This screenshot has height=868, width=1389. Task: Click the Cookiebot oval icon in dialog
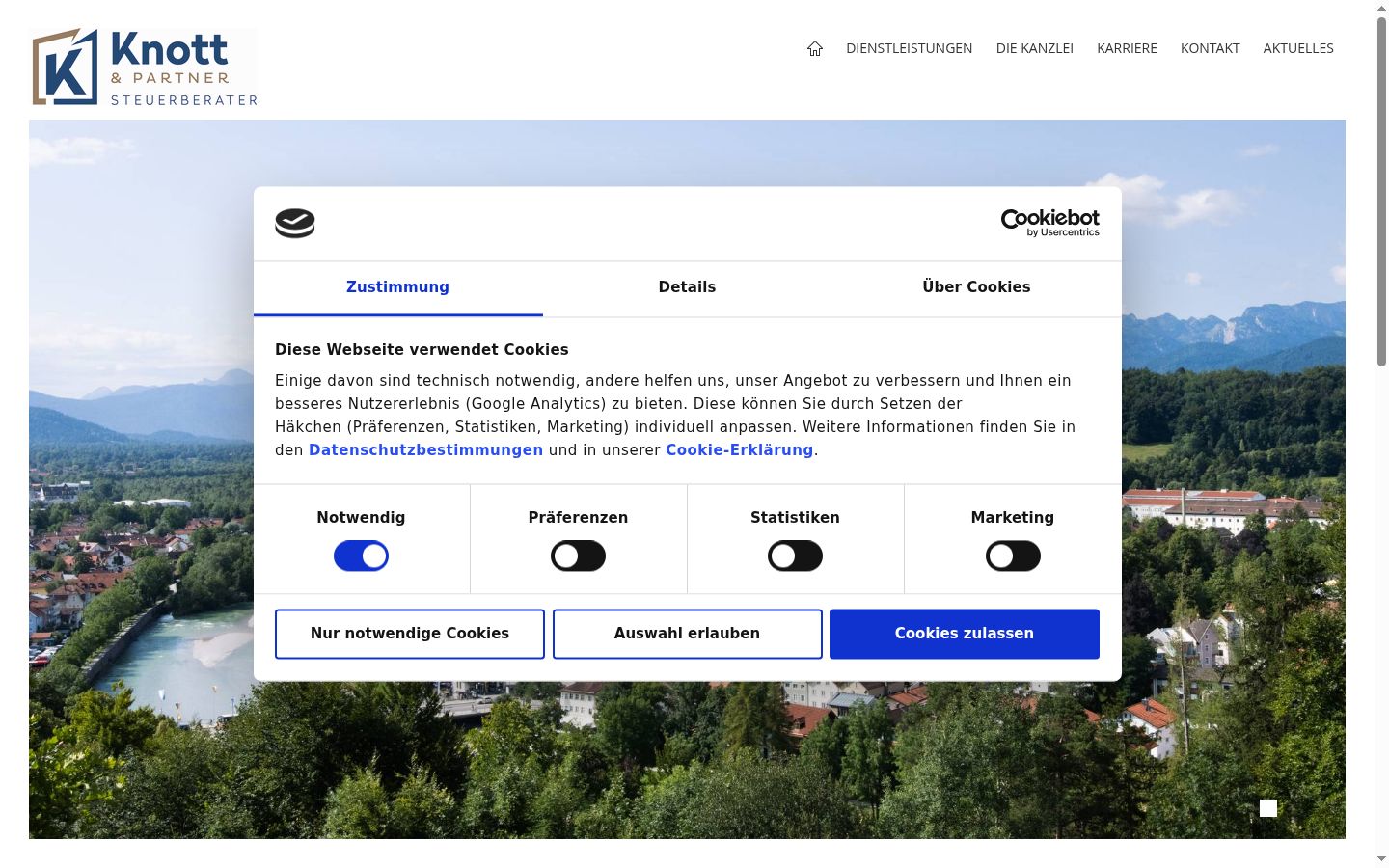[x=295, y=224]
